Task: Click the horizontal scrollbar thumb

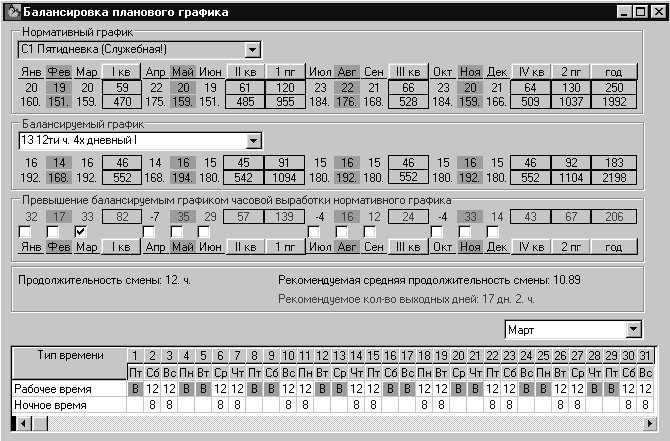Action: [41, 423]
